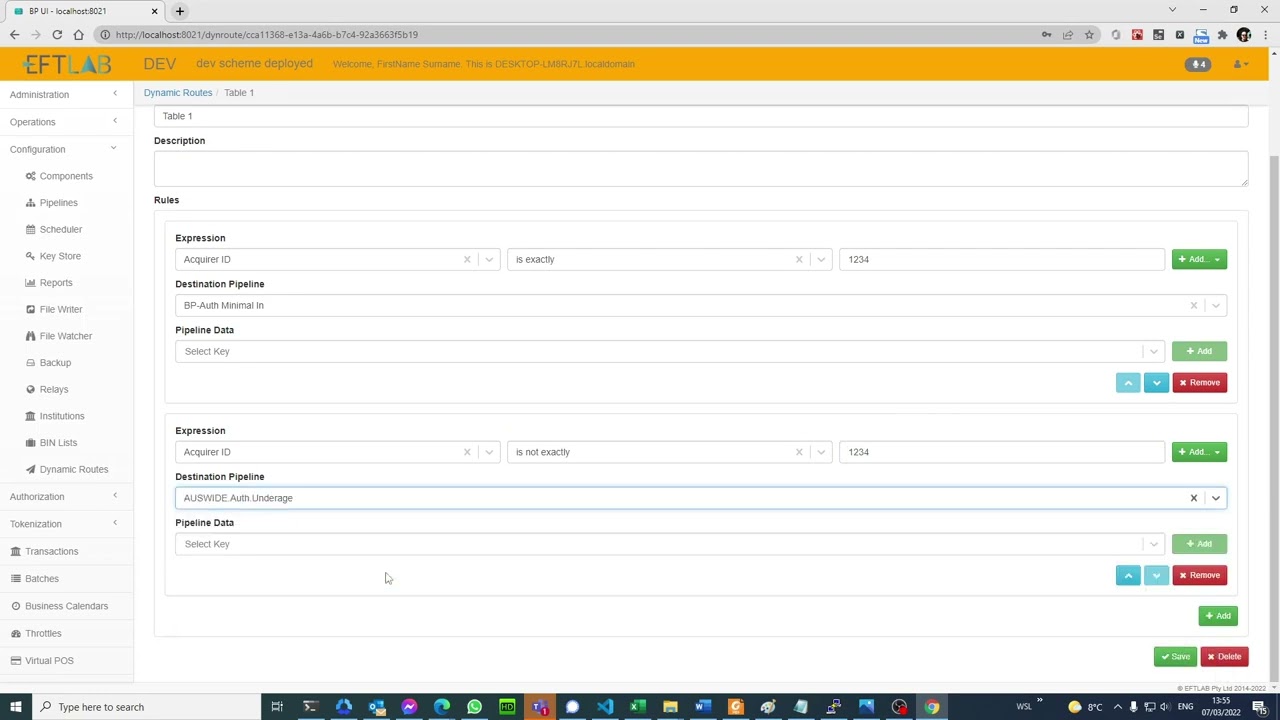Open the Reports page
Screen dimensions: 1280x720
[x=56, y=283]
